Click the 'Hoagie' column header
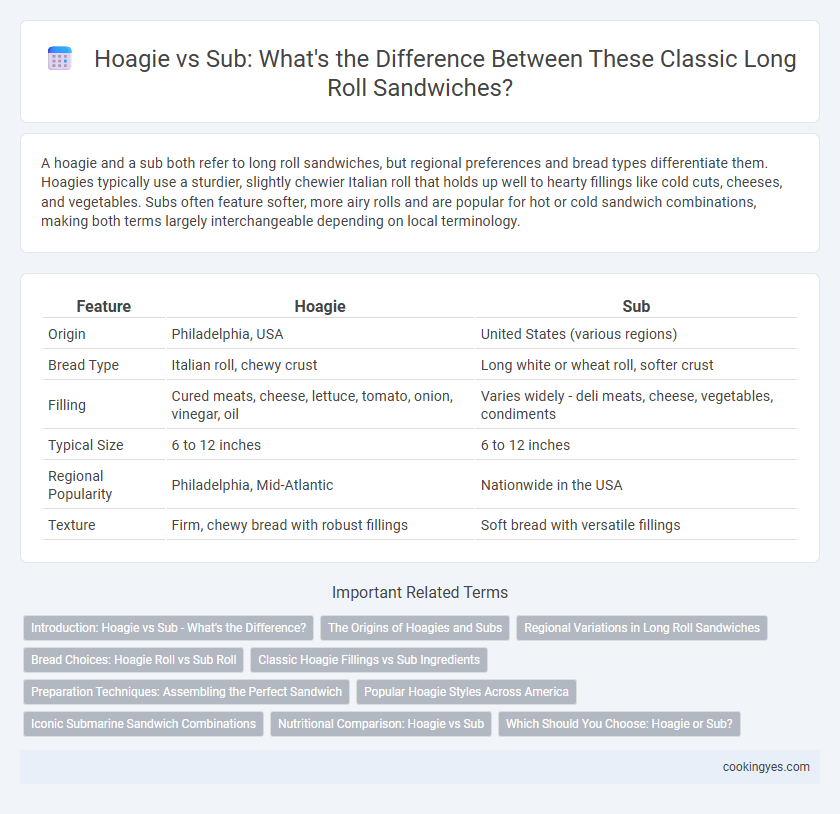This screenshot has height=814, width=840. [x=320, y=306]
